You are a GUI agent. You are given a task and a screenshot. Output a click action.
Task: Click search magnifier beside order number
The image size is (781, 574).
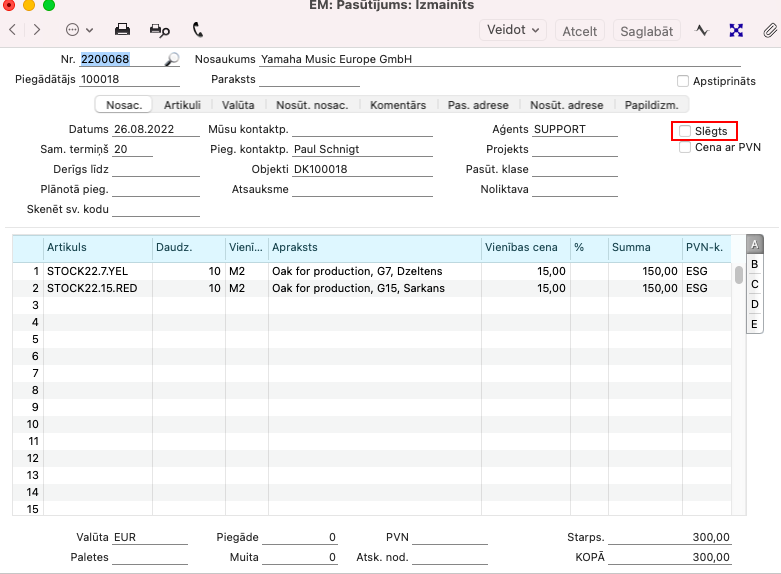coord(172,60)
